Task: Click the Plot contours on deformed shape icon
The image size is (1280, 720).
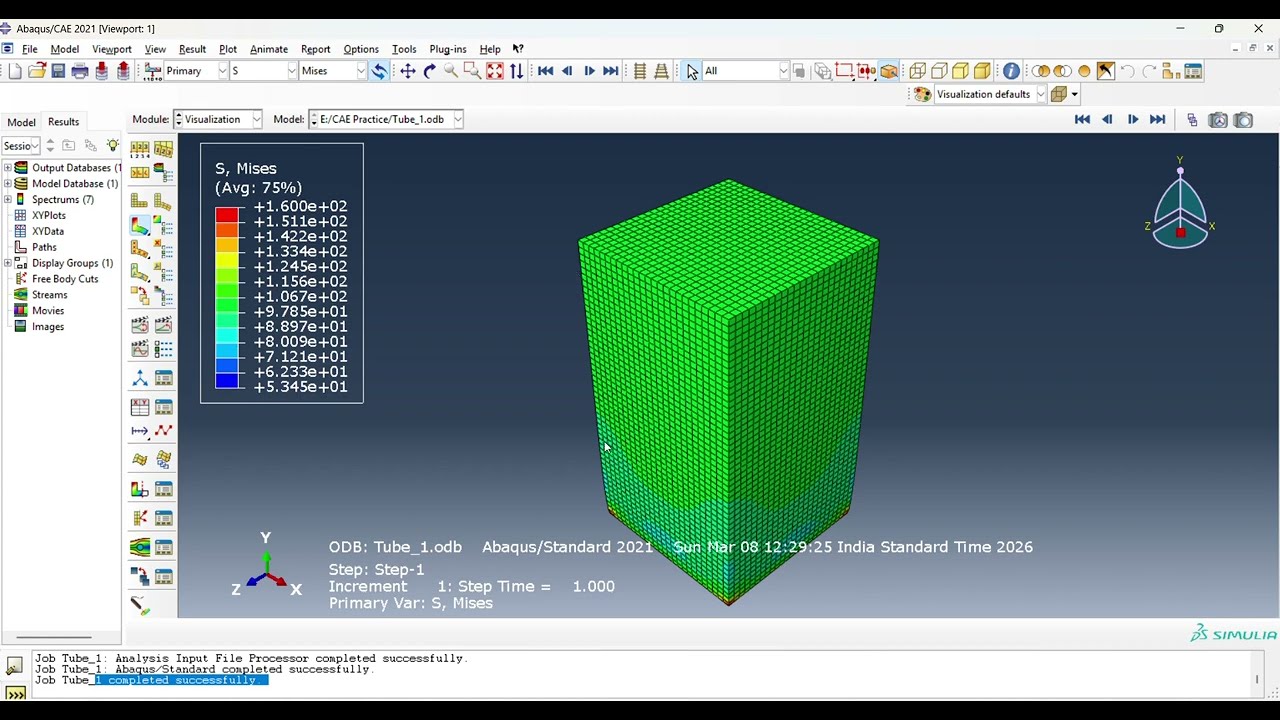Action: [x=140, y=225]
